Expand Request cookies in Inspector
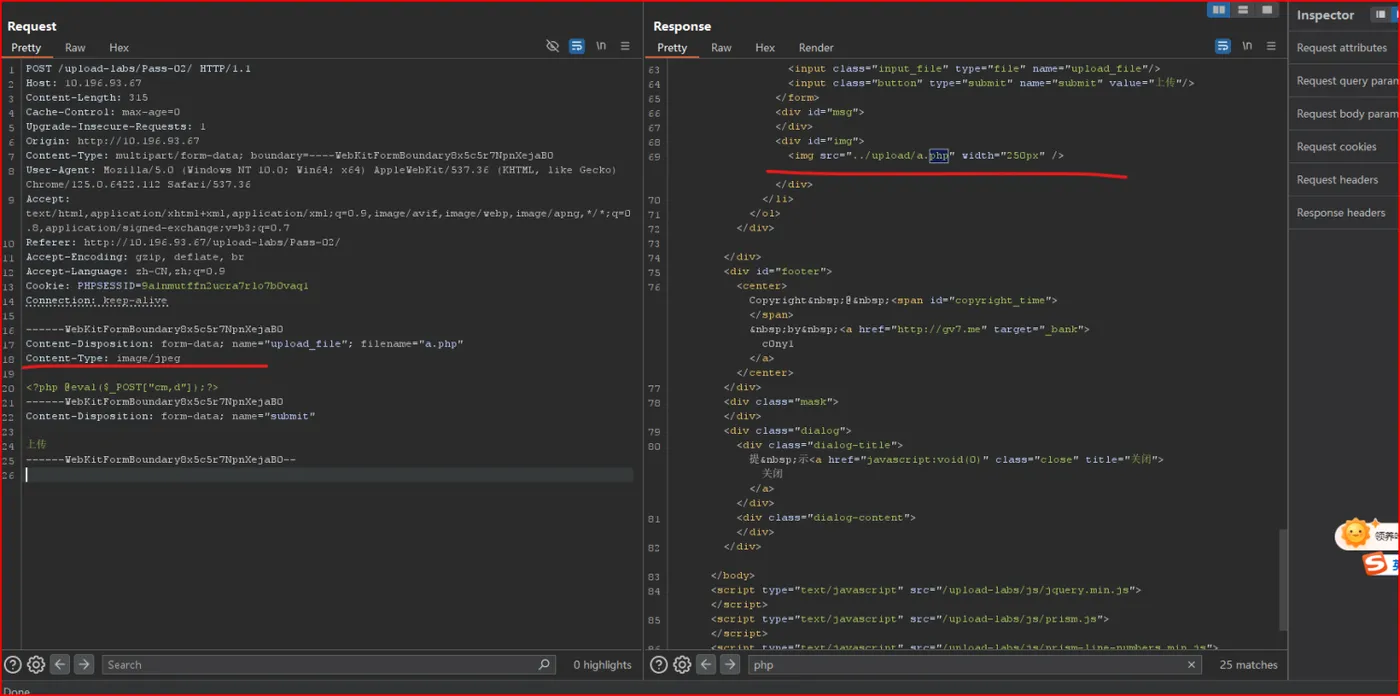This screenshot has width=1400, height=696. pos(1344,147)
